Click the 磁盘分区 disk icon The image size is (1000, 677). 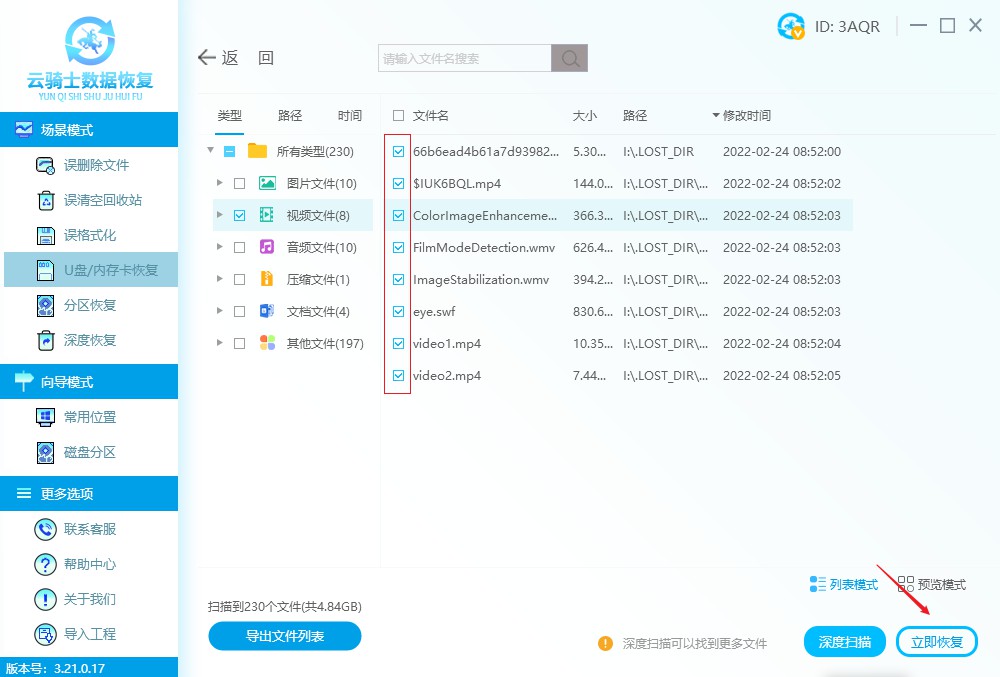(x=45, y=453)
